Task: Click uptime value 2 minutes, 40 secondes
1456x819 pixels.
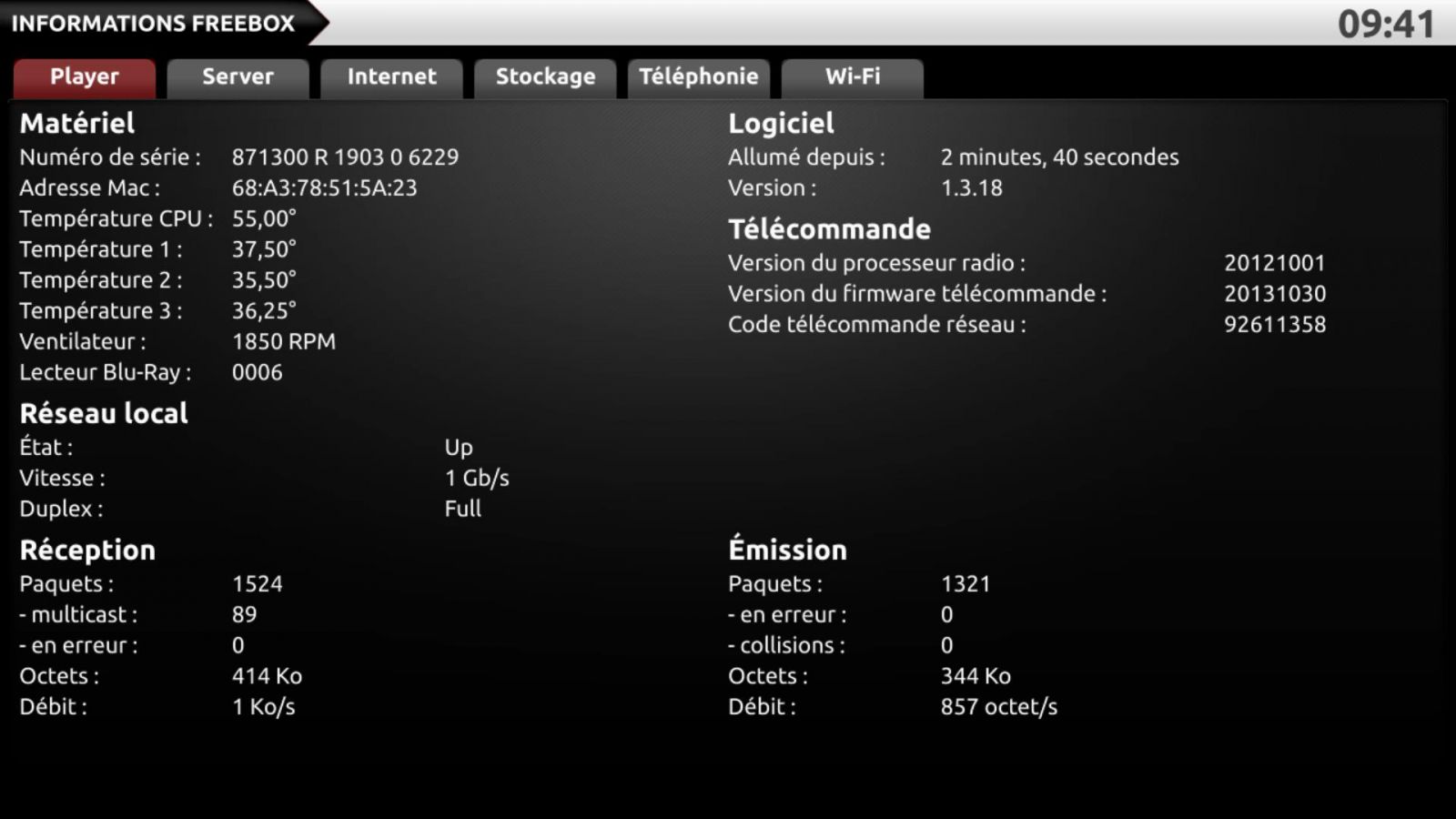Action: click(x=1060, y=157)
